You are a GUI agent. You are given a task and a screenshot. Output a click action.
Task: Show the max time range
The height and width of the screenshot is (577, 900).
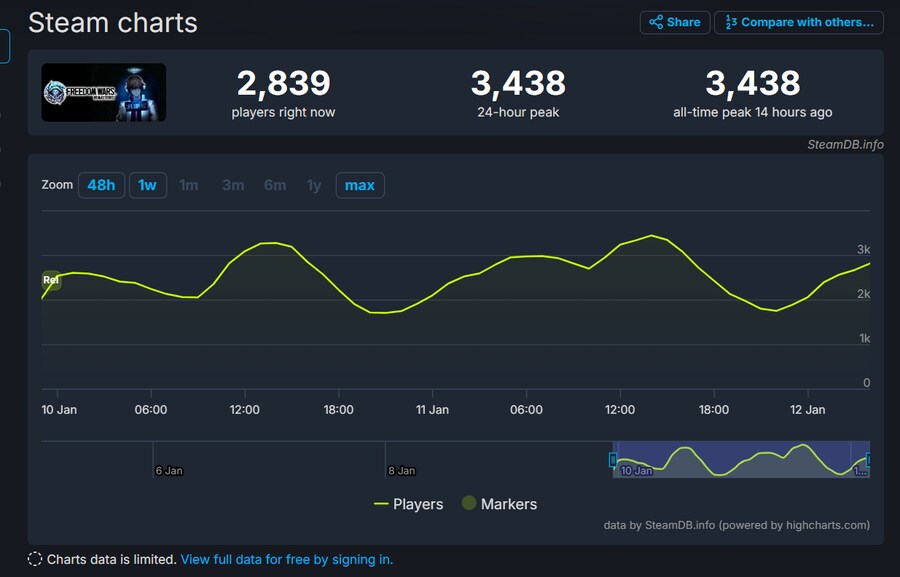(x=360, y=185)
